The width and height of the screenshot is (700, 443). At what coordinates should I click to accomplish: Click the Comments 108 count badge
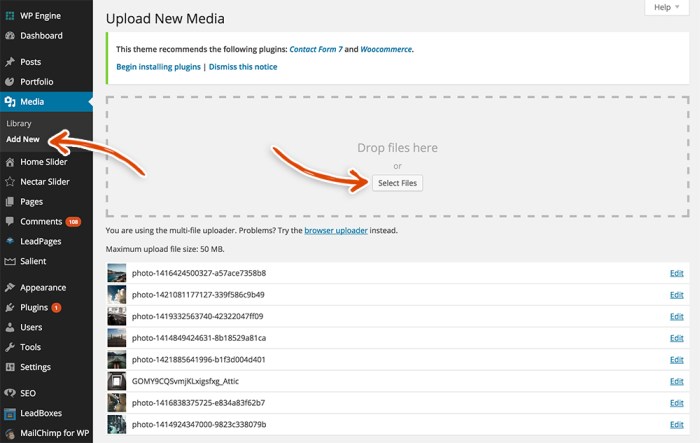coord(73,222)
